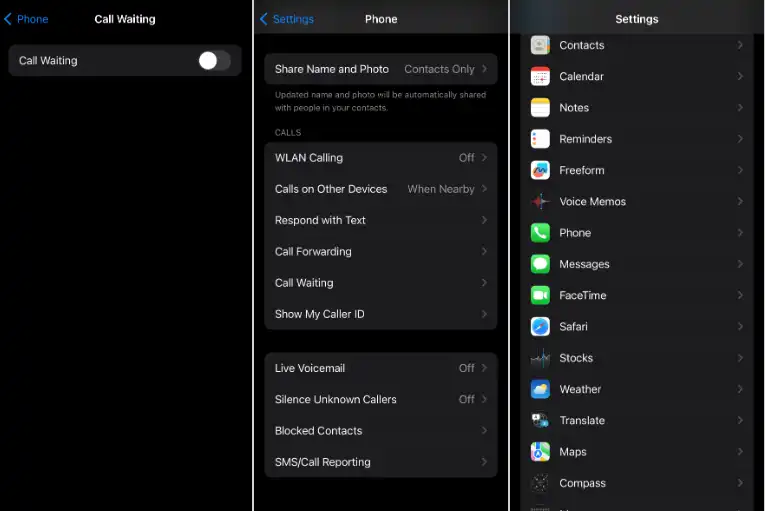Tap the Contacts app icon
The width and height of the screenshot is (765, 511).
[540, 45]
